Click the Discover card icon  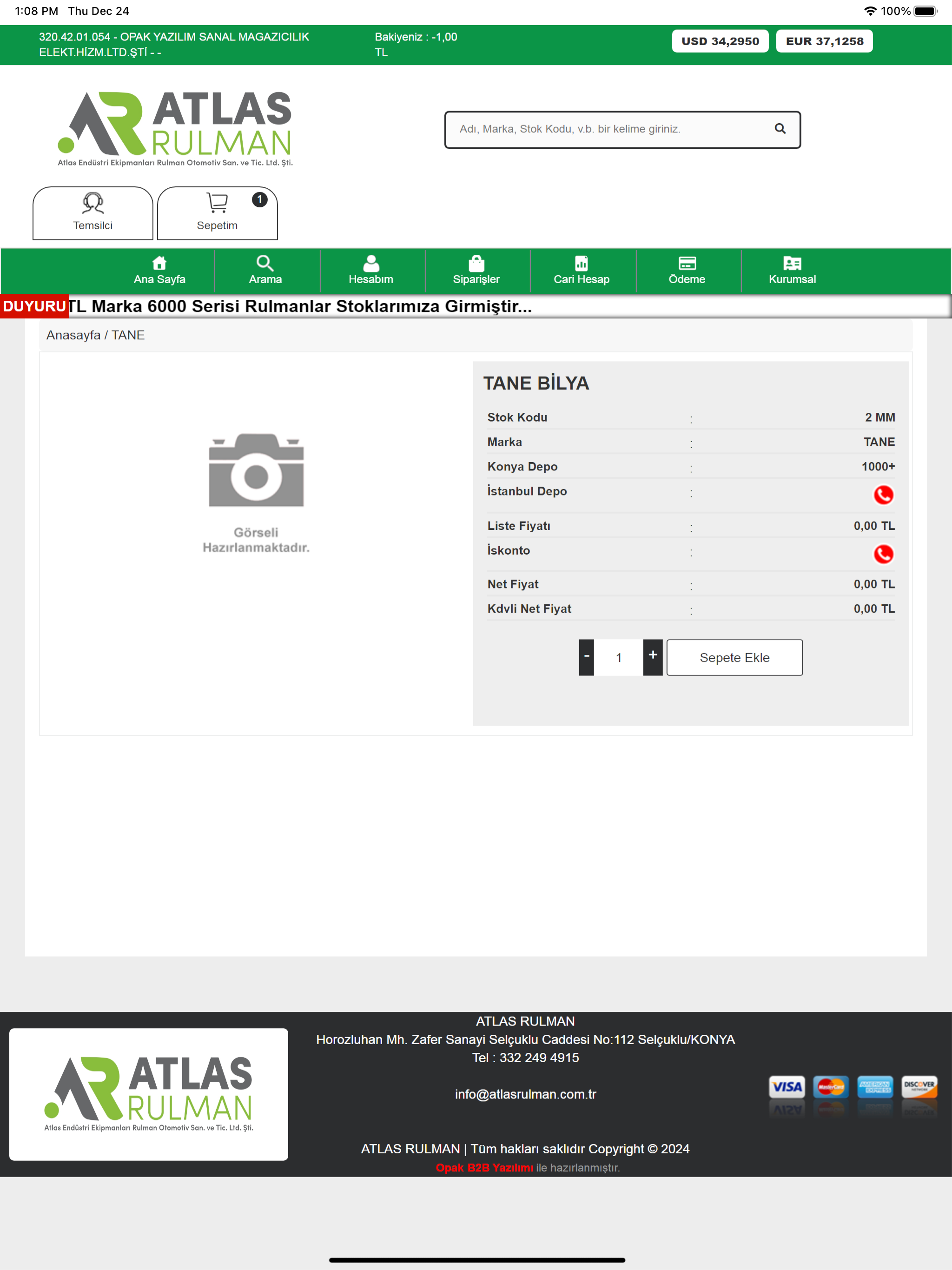tap(919, 1087)
